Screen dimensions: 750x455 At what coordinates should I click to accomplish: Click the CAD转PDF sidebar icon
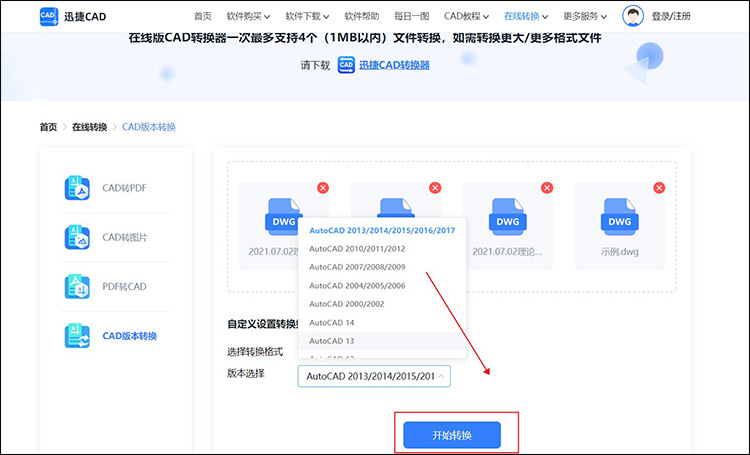77,188
